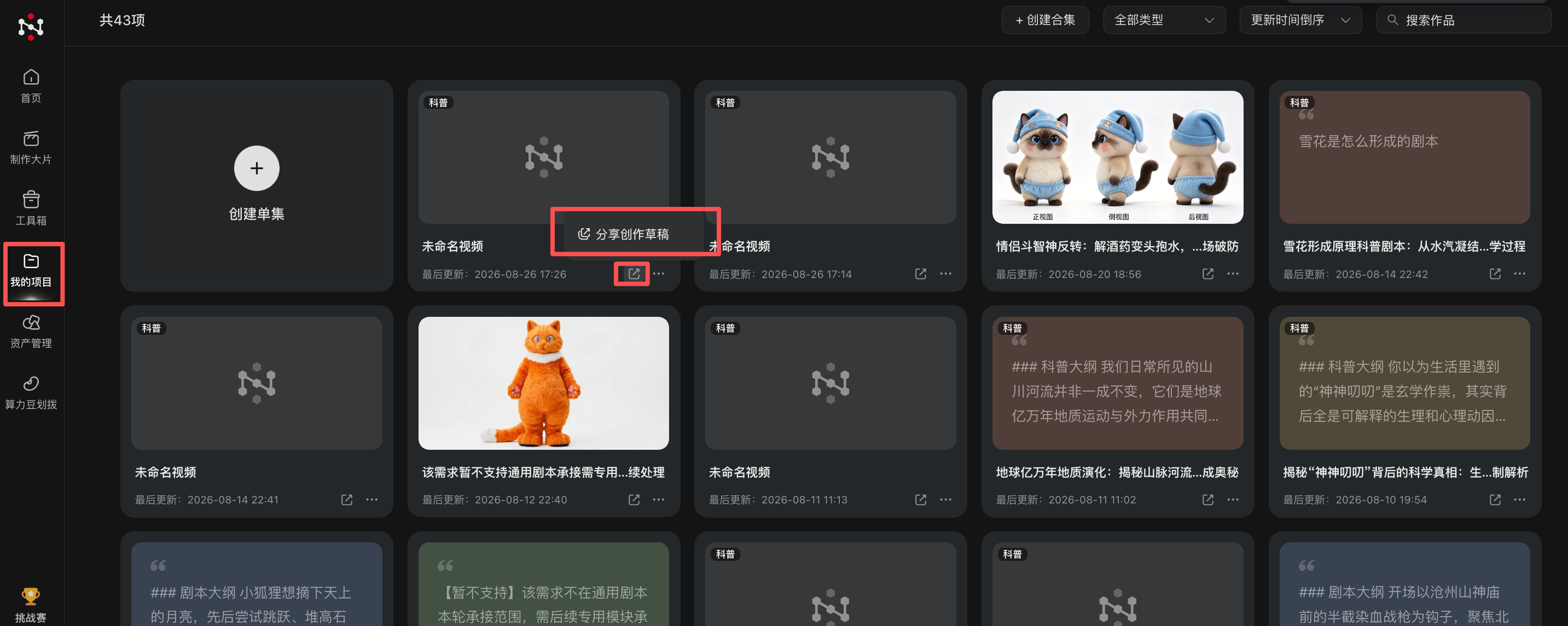1568x626 pixels.
Task: Open the 雪花是怎么形成的剧本 thumbnail
Action: click(x=1404, y=157)
